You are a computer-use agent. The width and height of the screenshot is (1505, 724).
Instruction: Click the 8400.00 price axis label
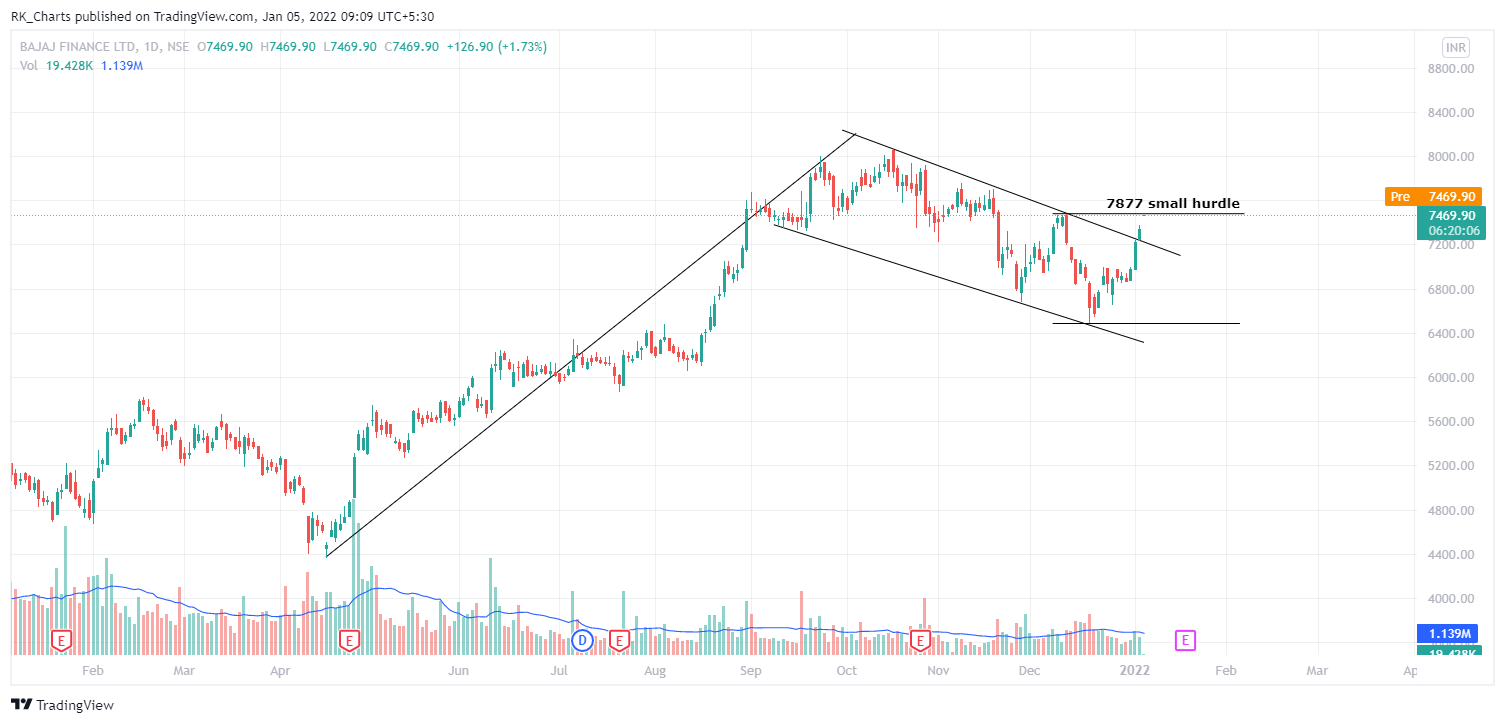1452,113
